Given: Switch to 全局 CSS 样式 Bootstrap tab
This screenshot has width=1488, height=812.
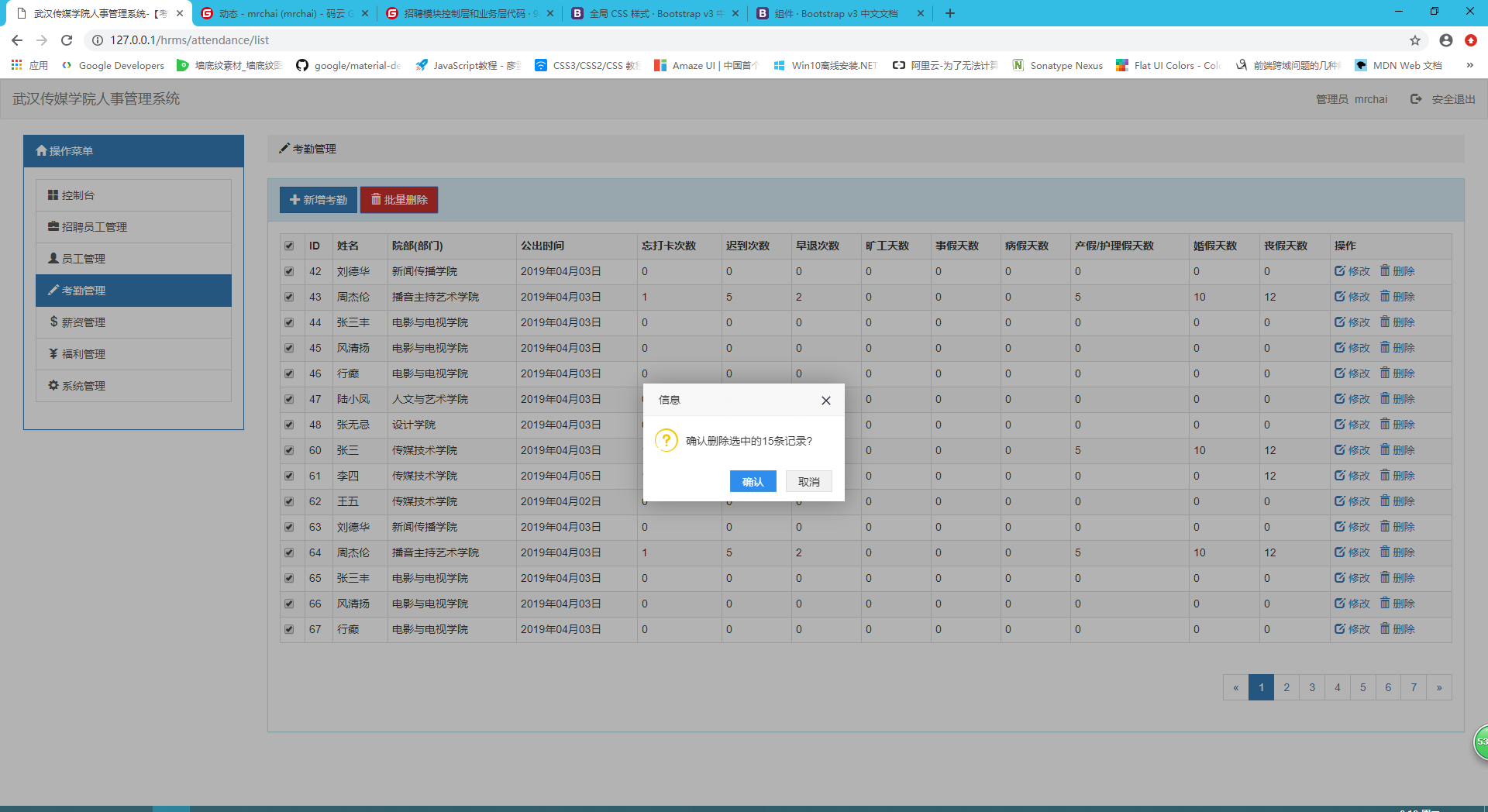Looking at the screenshot, I should [655, 13].
